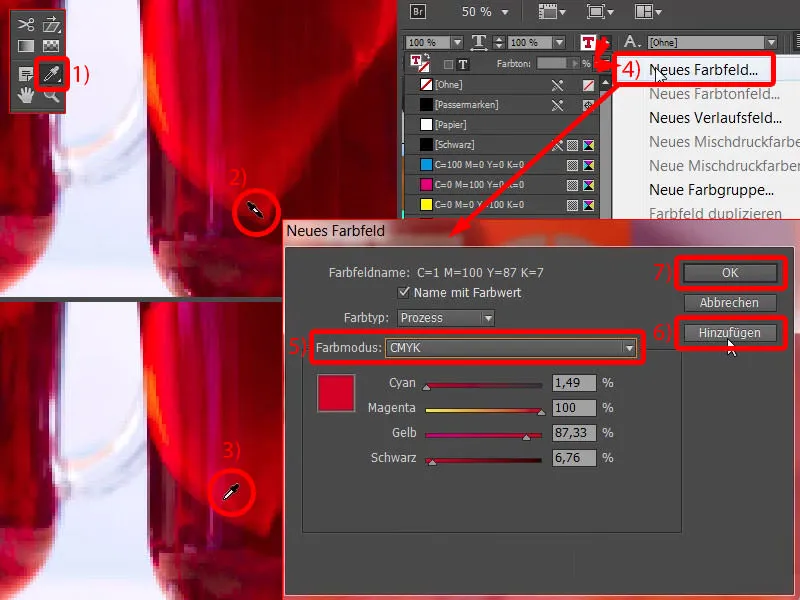Open the 50 % zoom level dropdown

pos(505,12)
